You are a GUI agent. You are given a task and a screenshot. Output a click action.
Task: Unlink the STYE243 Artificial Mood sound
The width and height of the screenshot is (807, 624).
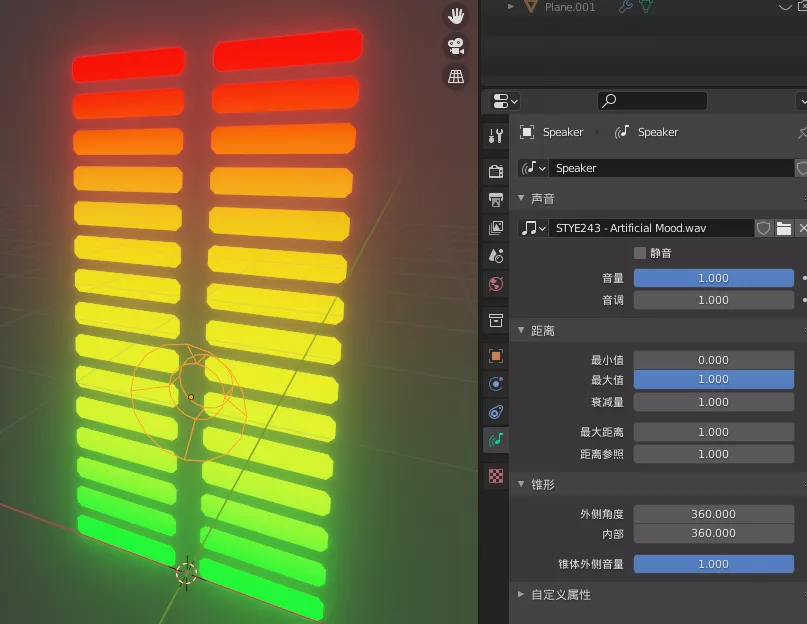click(801, 228)
